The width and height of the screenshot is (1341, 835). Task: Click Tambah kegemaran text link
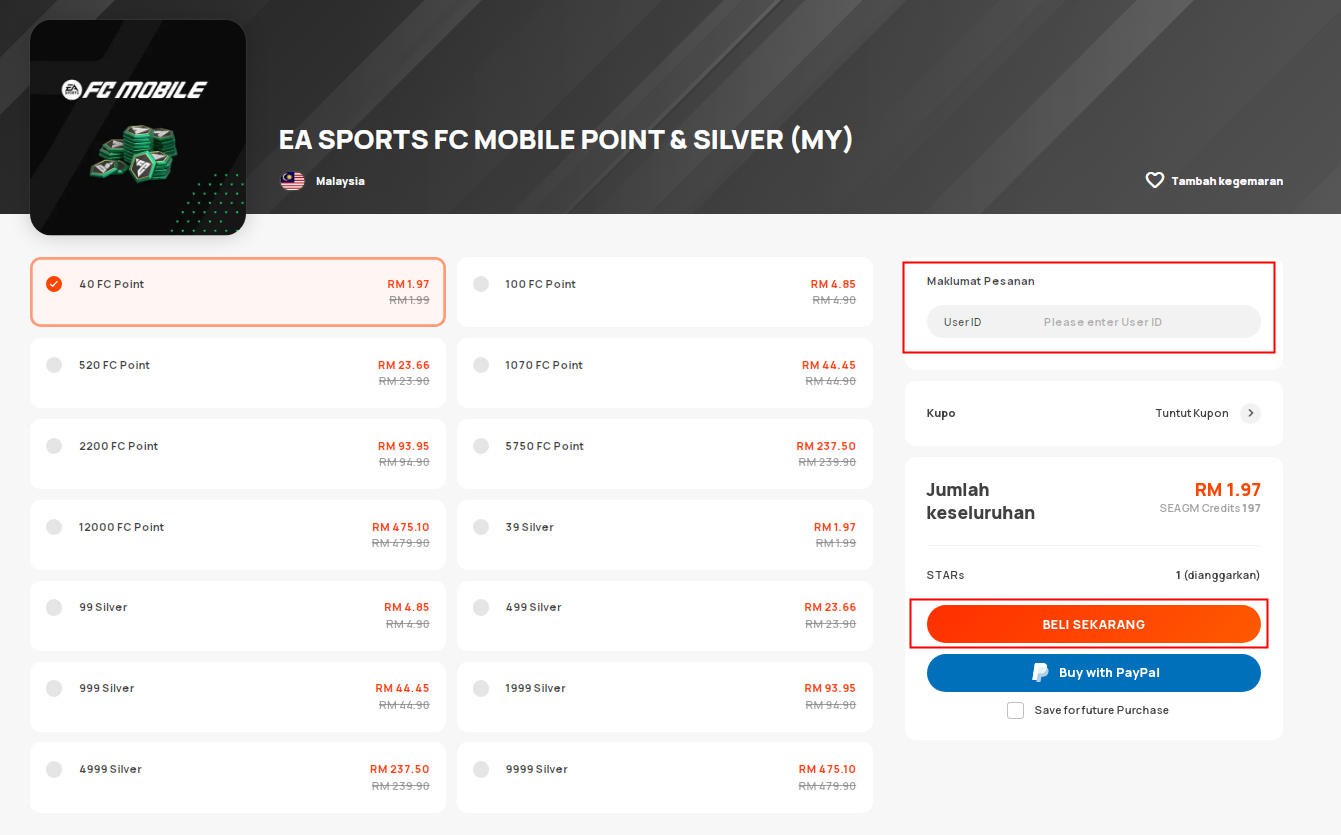pyautogui.click(x=1226, y=181)
